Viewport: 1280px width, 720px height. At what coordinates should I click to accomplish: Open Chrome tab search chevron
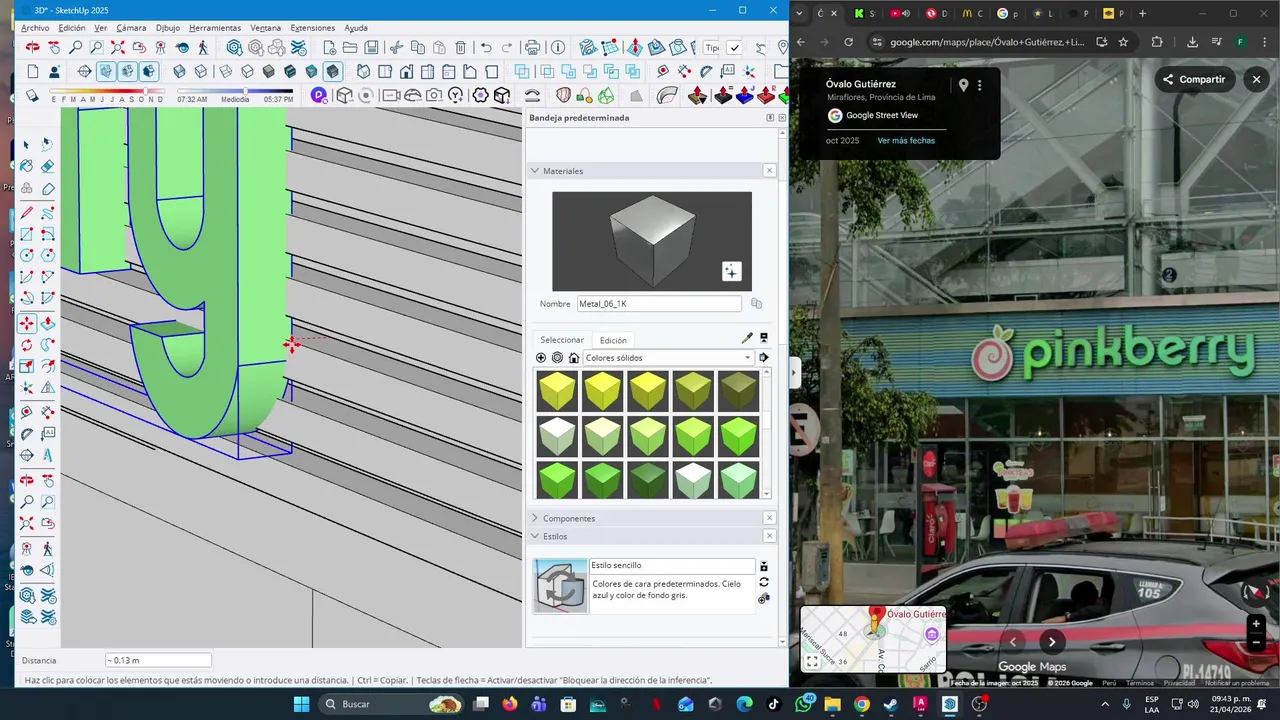(799, 13)
